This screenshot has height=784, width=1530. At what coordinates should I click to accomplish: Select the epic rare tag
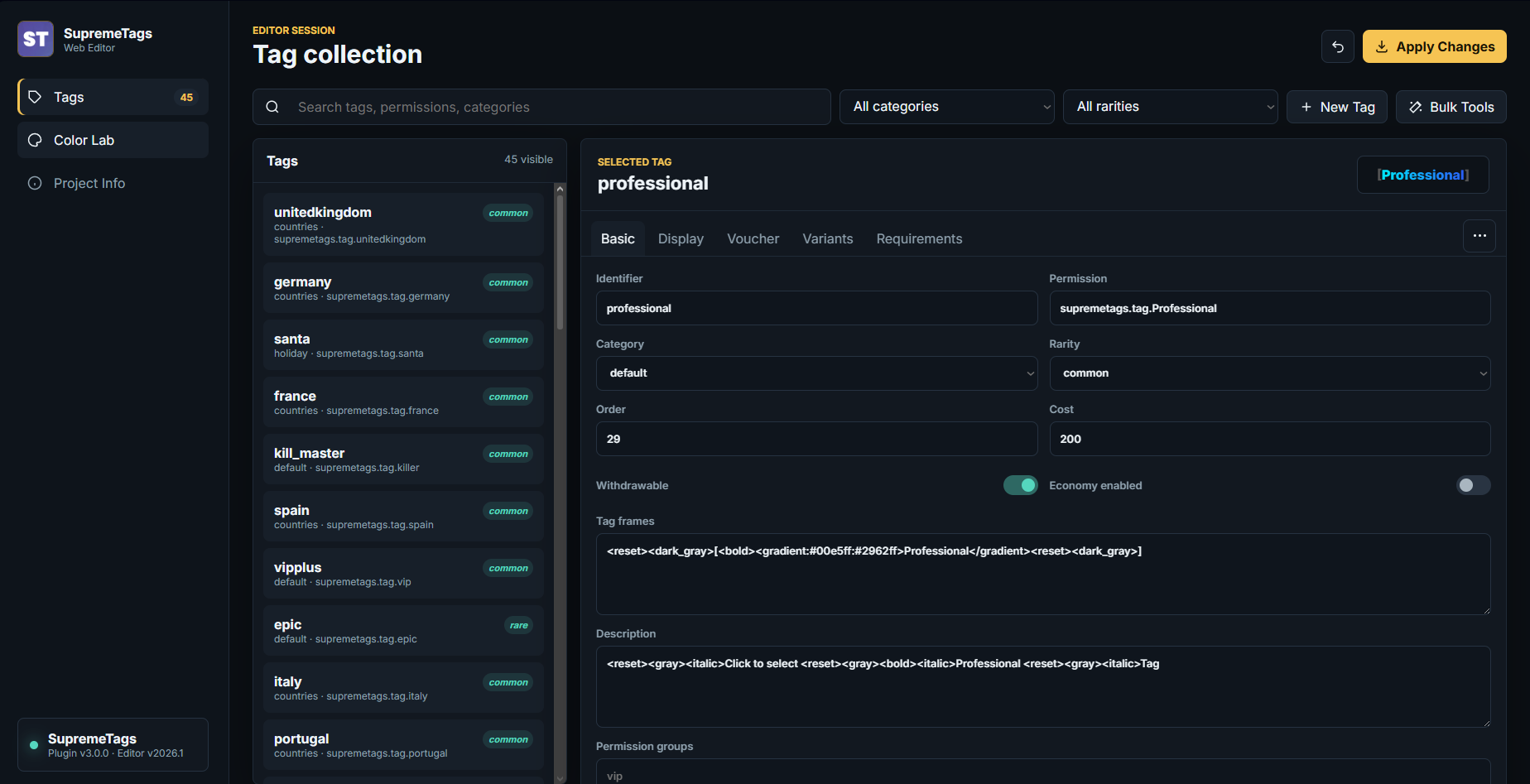pyautogui.click(x=404, y=631)
